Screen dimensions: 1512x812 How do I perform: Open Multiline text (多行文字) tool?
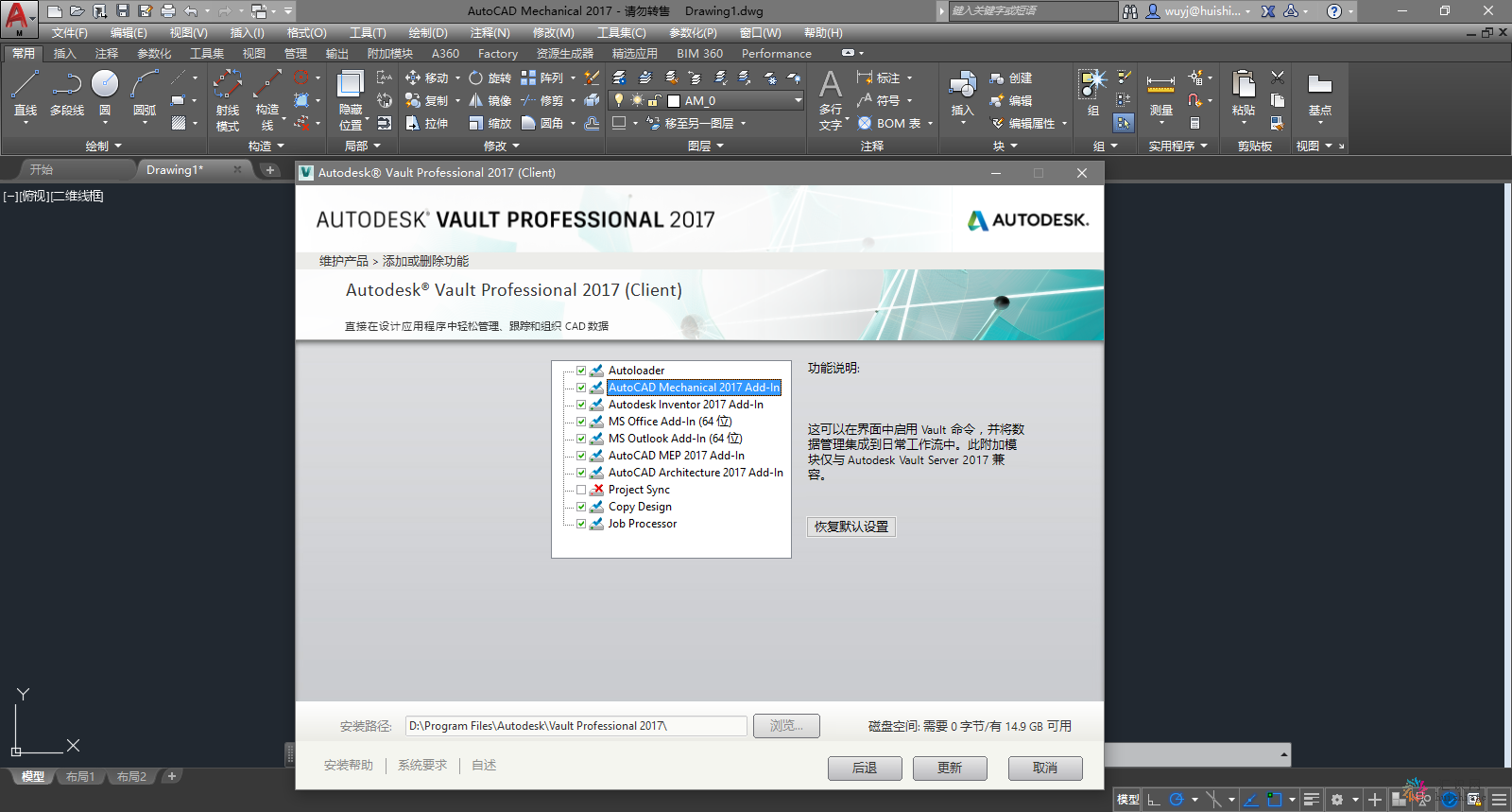click(x=831, y=100)
